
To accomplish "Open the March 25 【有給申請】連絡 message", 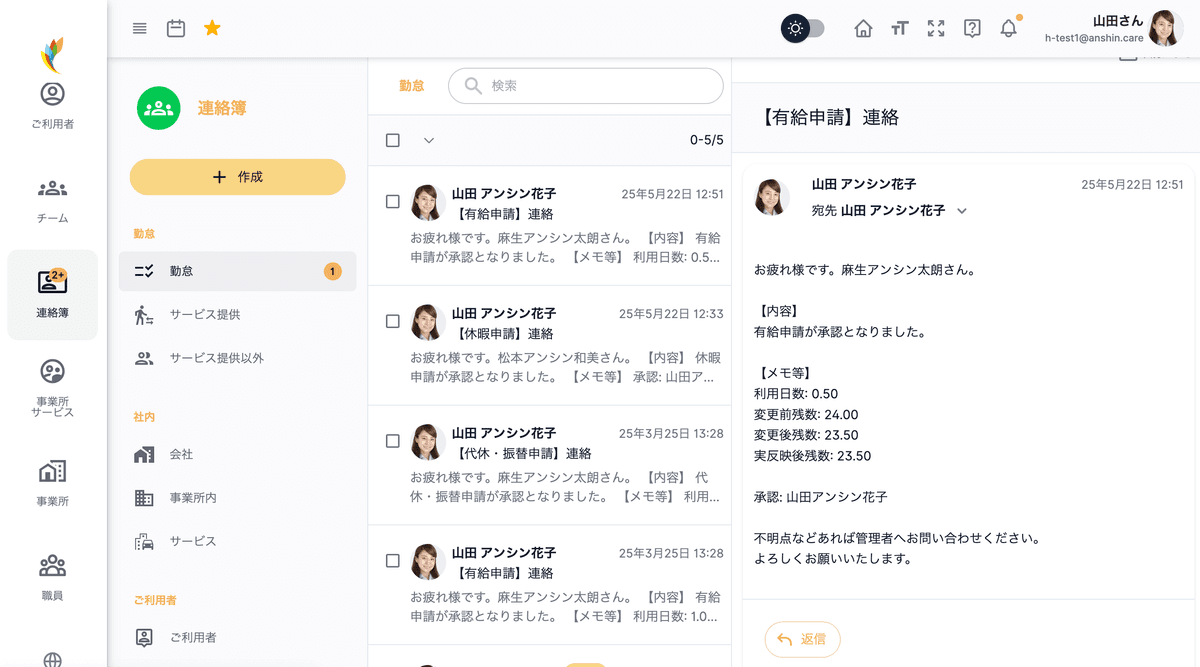I will click(549, 585).
